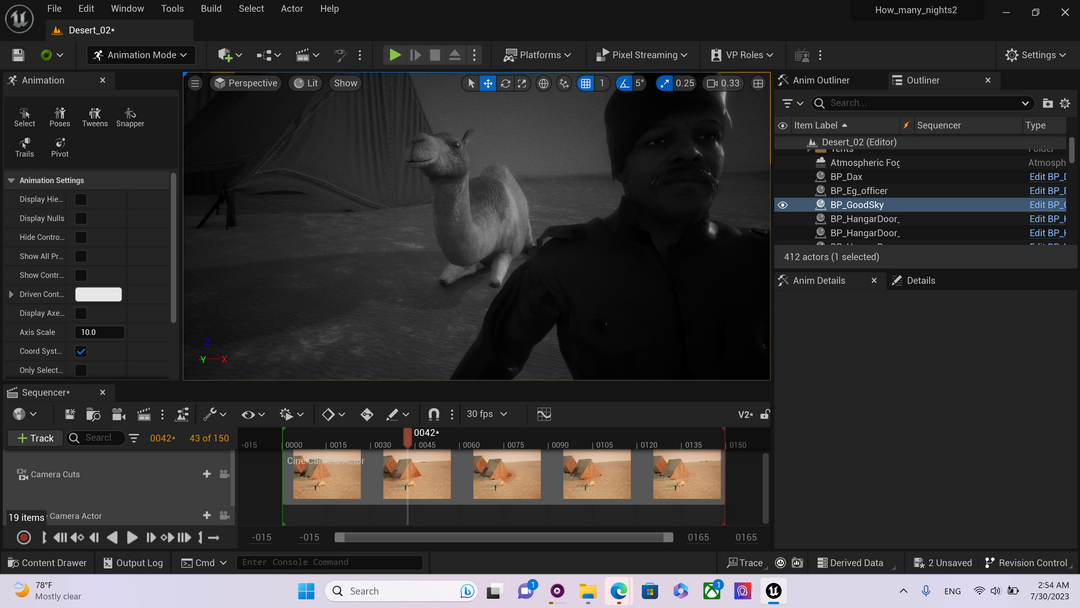Click the Track add button

(x=35, y=438)
